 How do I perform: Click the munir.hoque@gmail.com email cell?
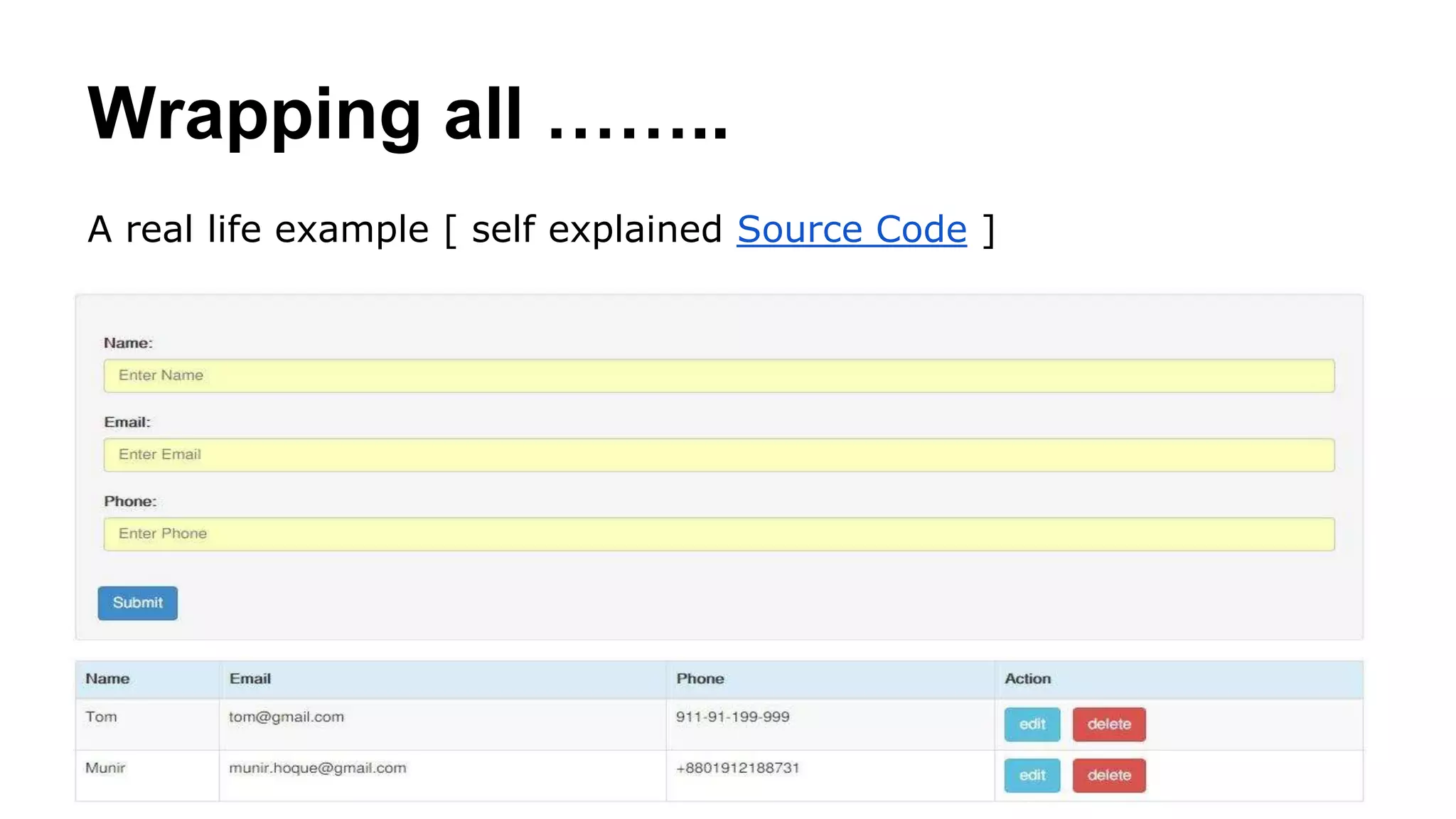click(318, 769)
